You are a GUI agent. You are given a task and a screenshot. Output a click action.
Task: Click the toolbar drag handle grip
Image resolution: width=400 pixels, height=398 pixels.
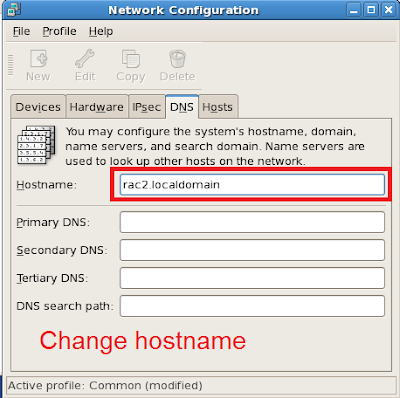(11, 65)
